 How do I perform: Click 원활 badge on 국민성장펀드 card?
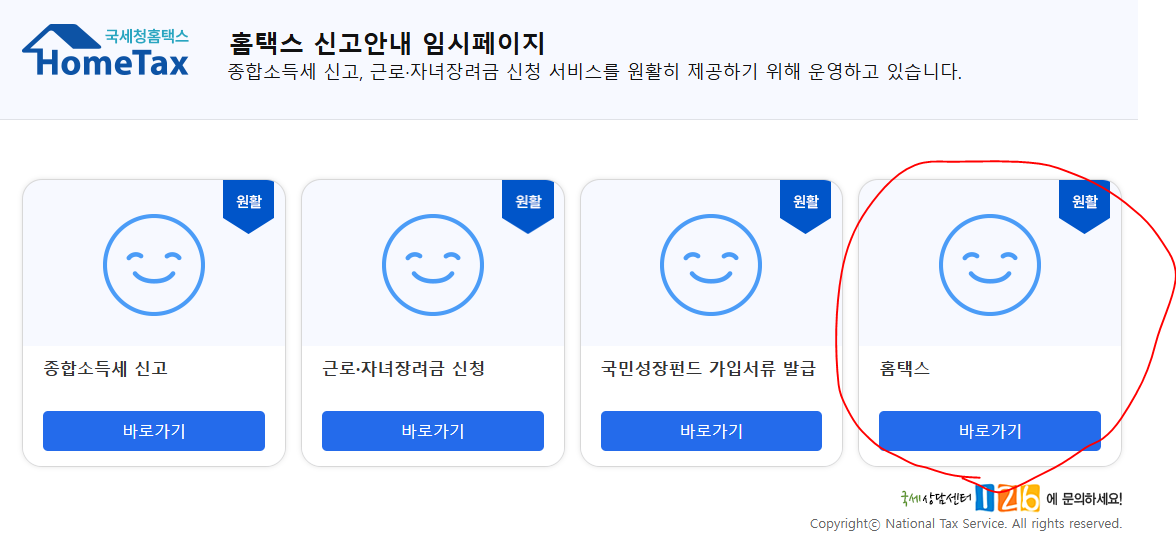click(x=806, y=206)
